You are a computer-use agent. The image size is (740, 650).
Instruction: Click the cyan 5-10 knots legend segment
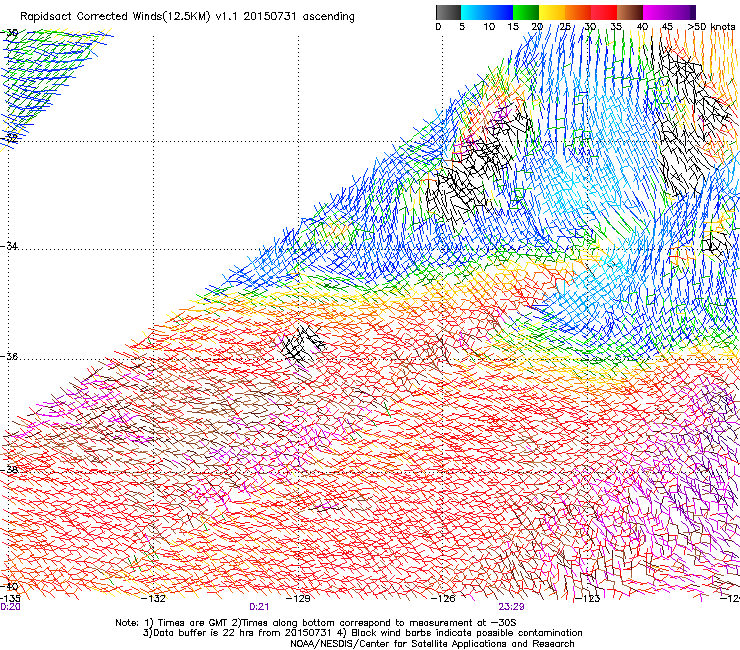click(473, 12)
